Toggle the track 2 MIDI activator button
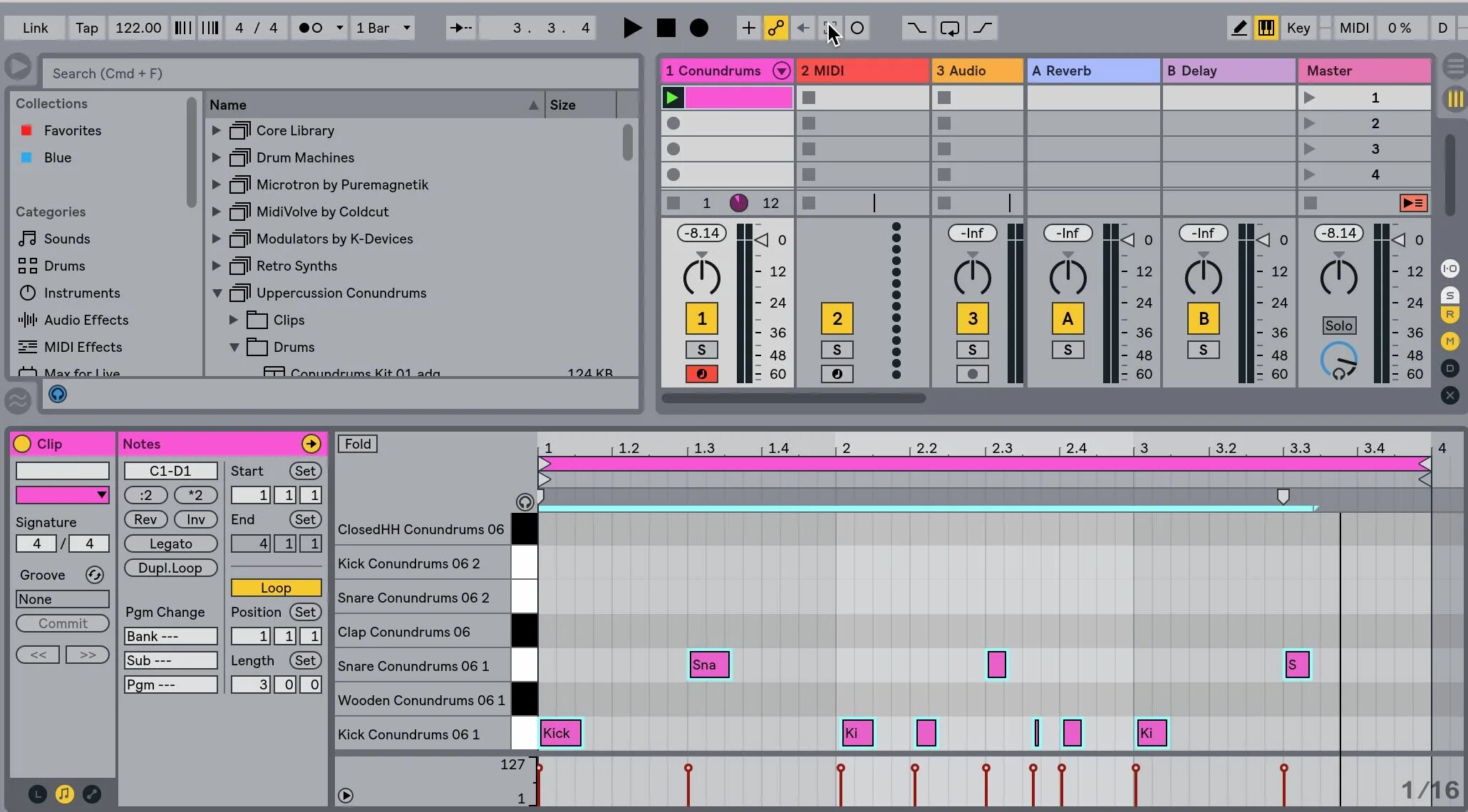Viewport: 1468px width, 812px height. 837,318
